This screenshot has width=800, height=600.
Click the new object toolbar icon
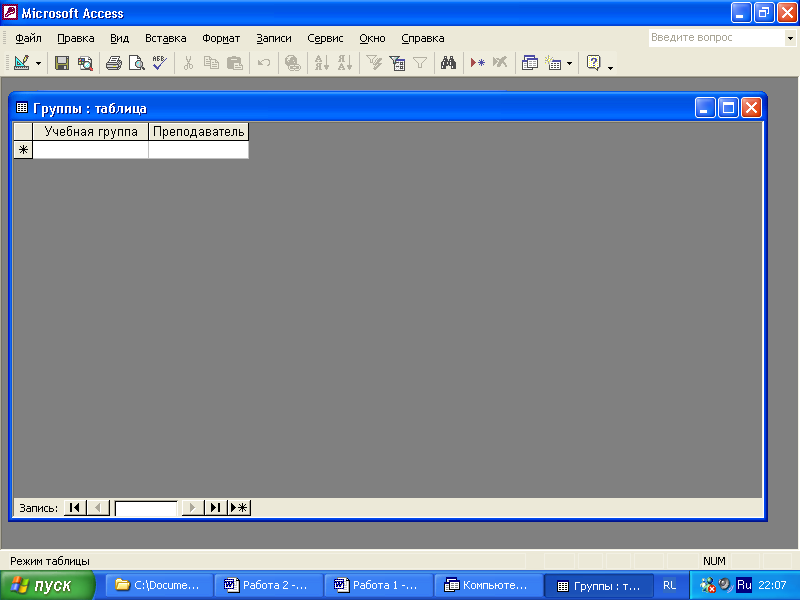click(553, 63)
